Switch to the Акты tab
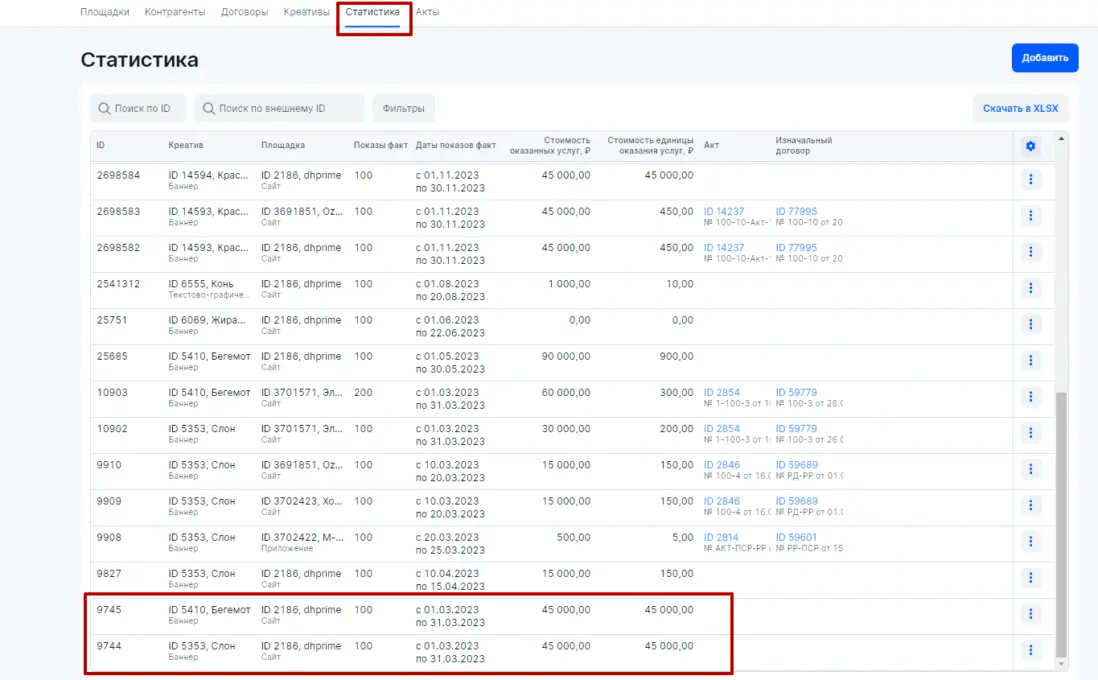This screenshot has height=680, width=1098. 427,12
